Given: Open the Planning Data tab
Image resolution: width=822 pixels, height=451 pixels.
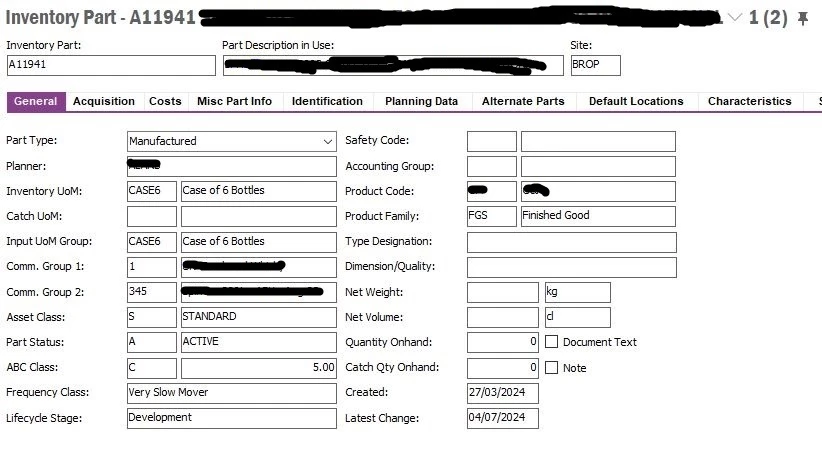Looking at the screenshot, I should click(x=421, y=101).
